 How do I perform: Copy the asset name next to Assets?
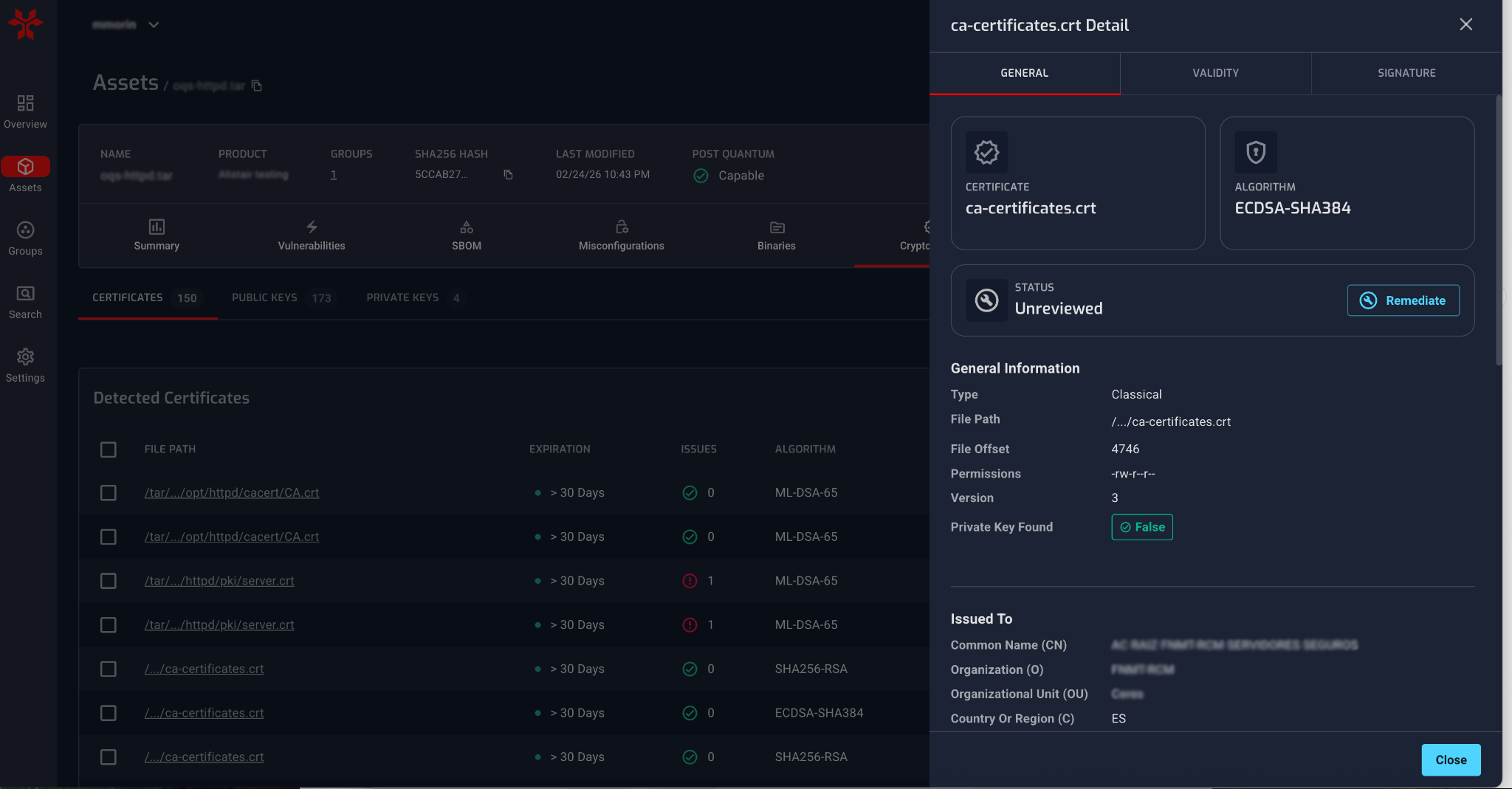pyautogui.click(x=257, y=86)
